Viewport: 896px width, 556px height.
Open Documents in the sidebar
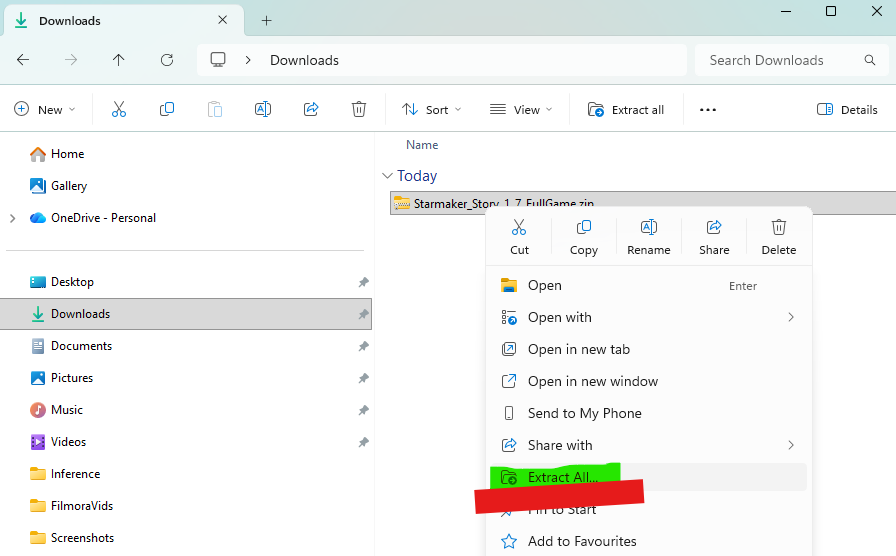pyautogui.click(x=71, y=346)
